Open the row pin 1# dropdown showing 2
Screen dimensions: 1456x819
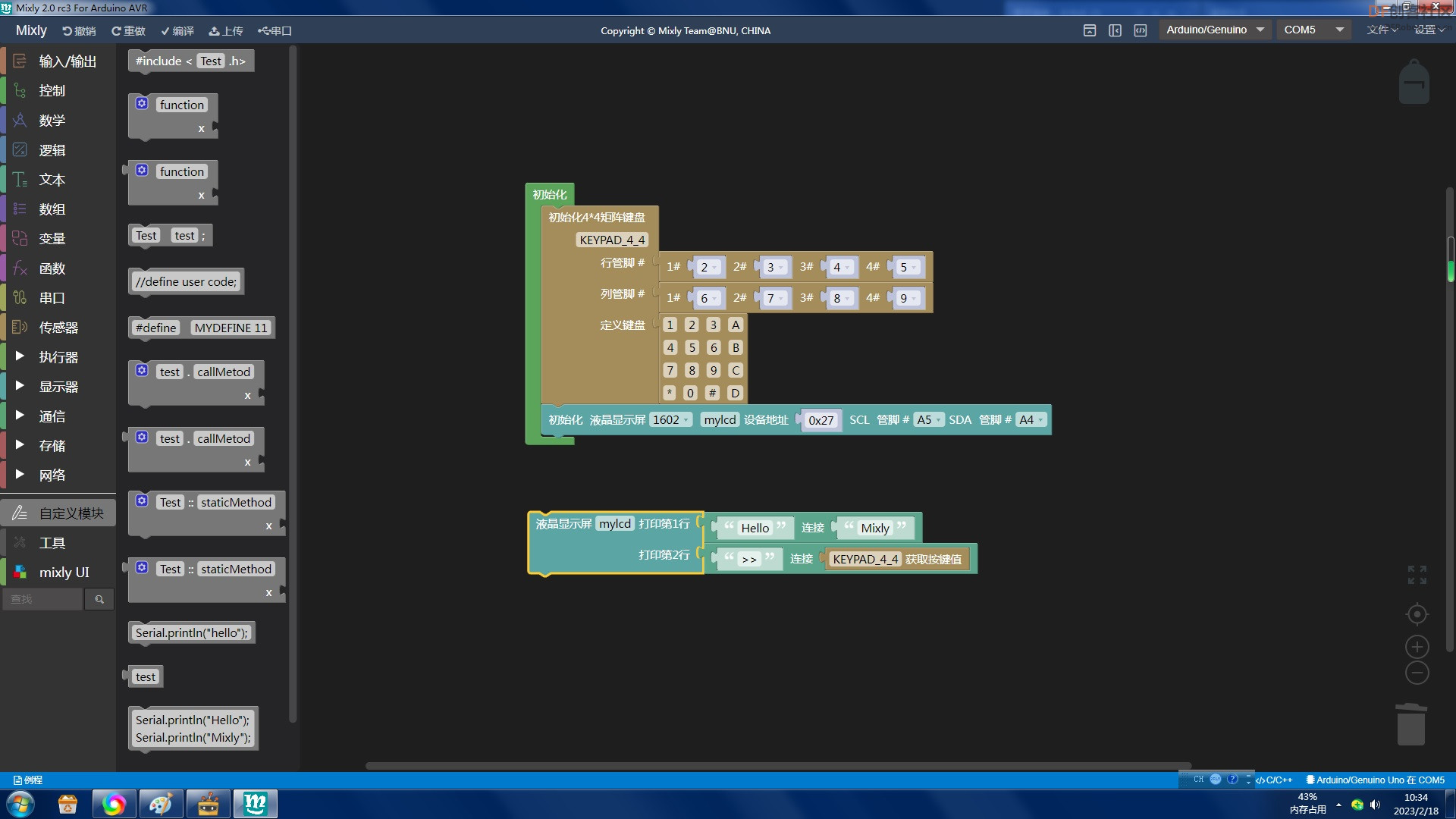[x=708, y=267]
